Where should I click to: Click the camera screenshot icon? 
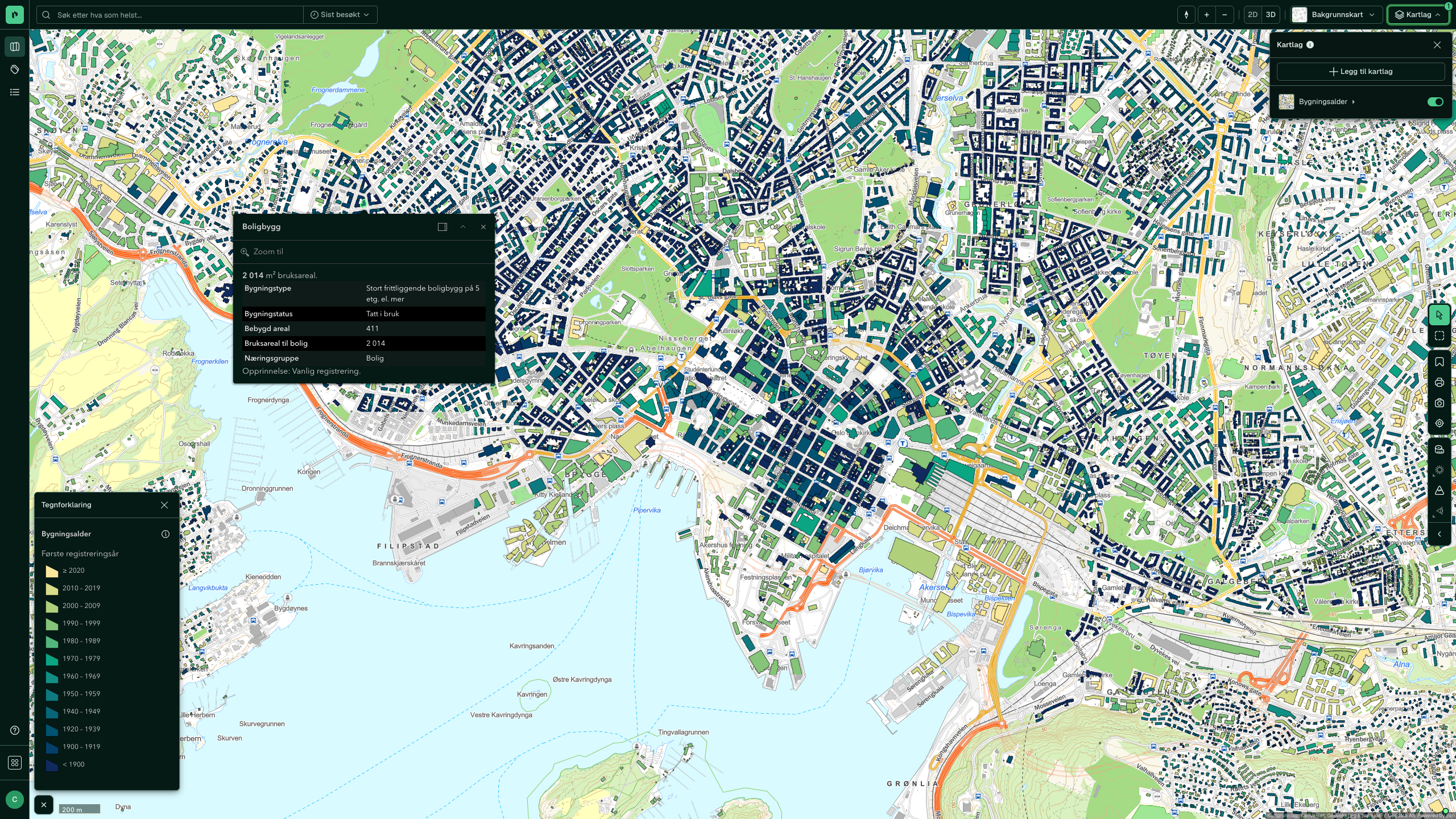pyautogui.click(x=1440, y=403)
